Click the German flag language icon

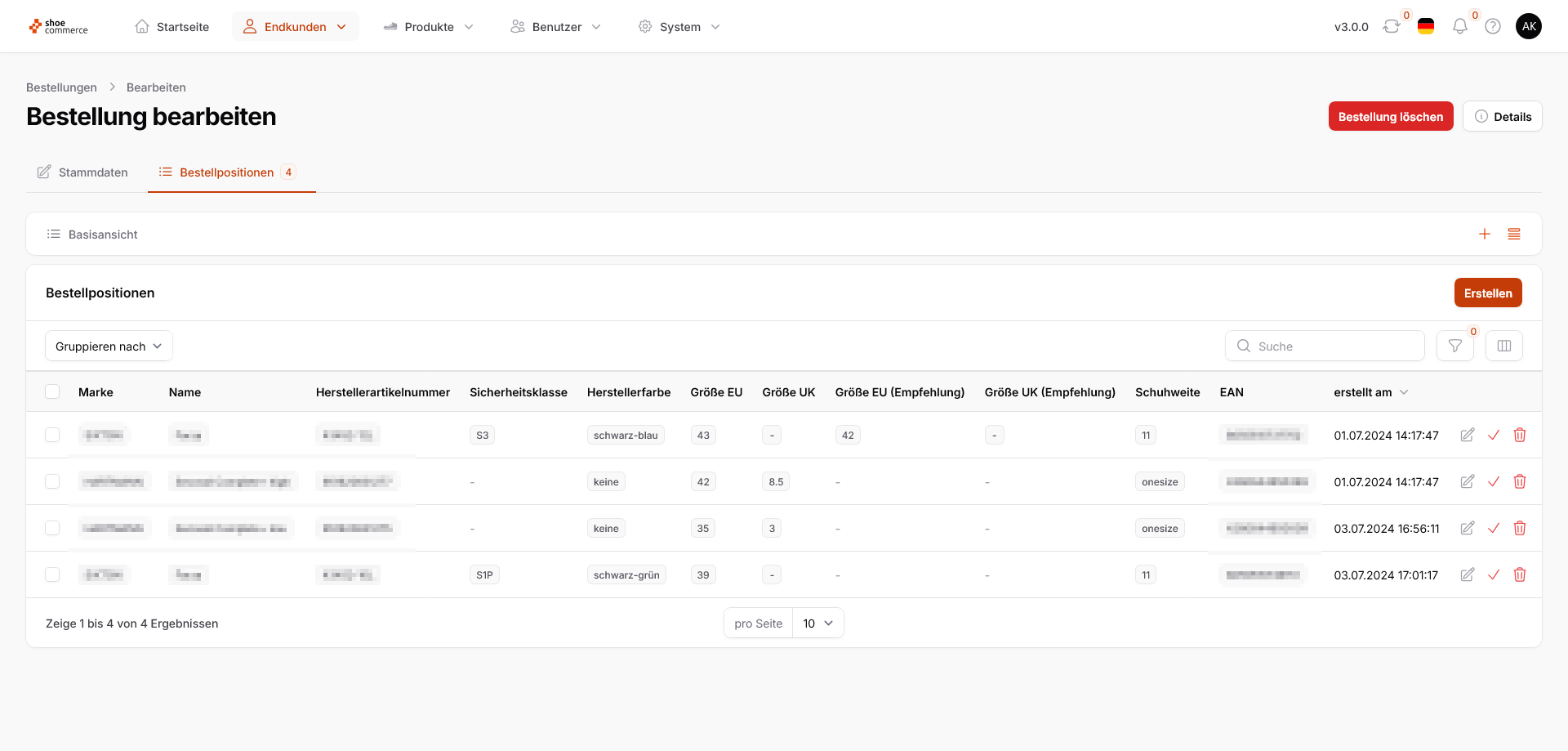1426,27
